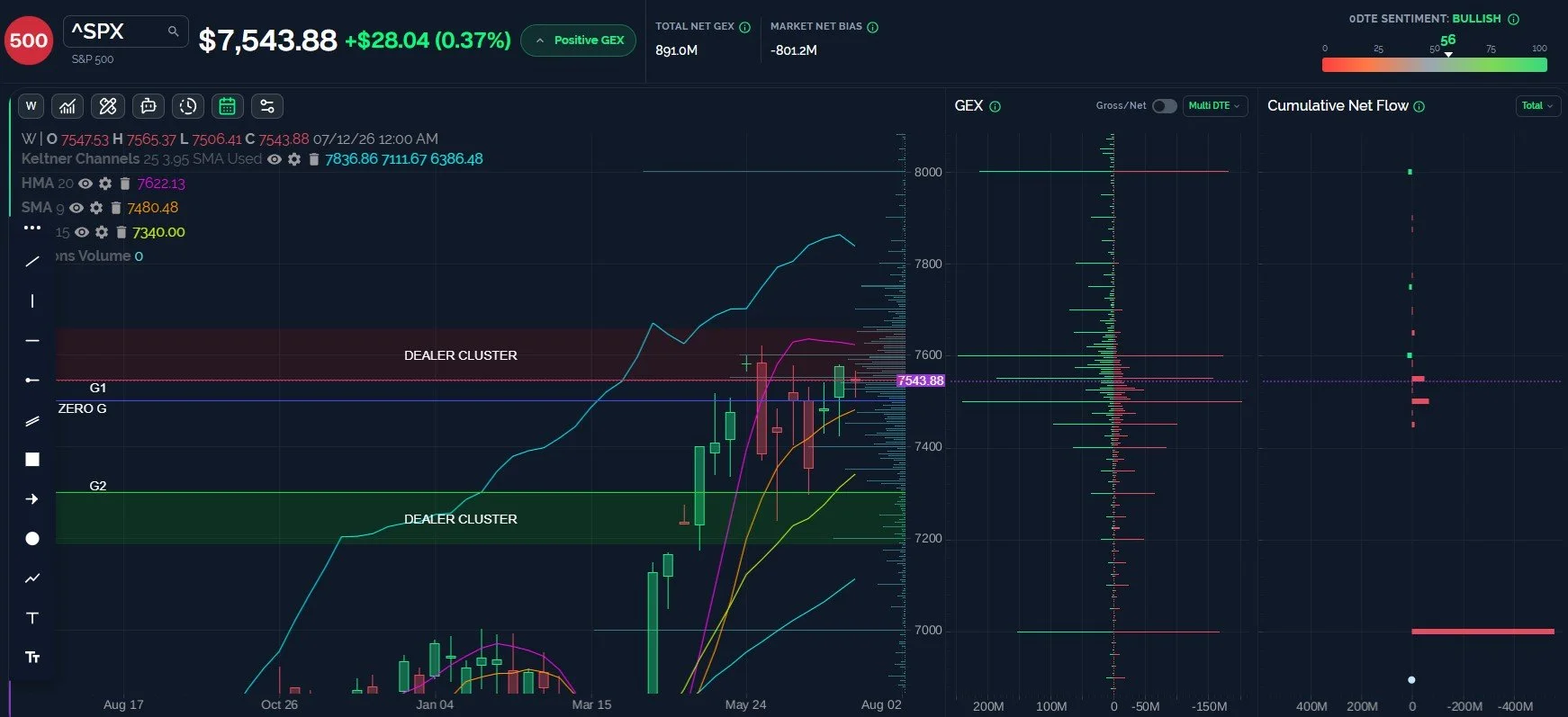Screen dimensions: 1568x717
Task: Select the arrow drawing tool
Action: (32, 499)
